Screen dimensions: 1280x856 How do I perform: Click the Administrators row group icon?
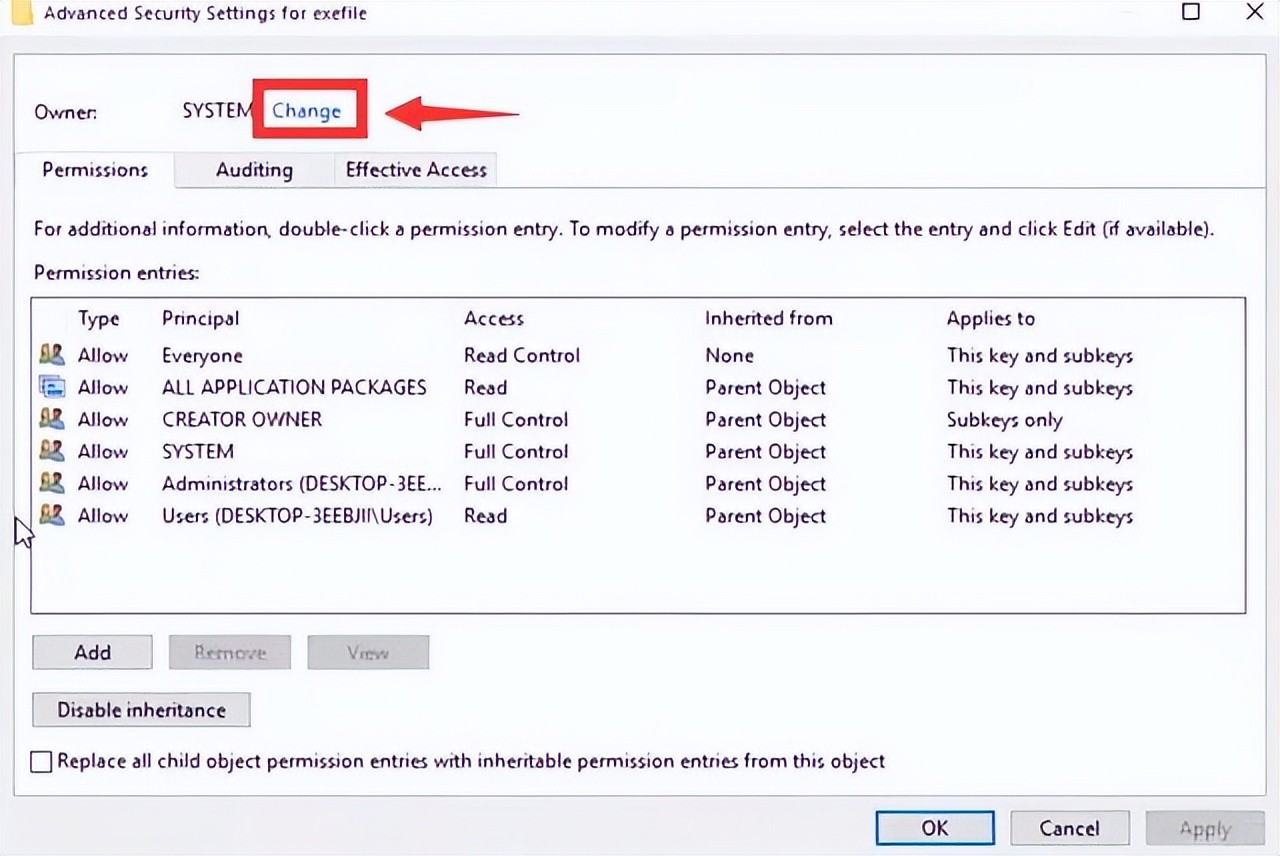[x=51, y=483]
